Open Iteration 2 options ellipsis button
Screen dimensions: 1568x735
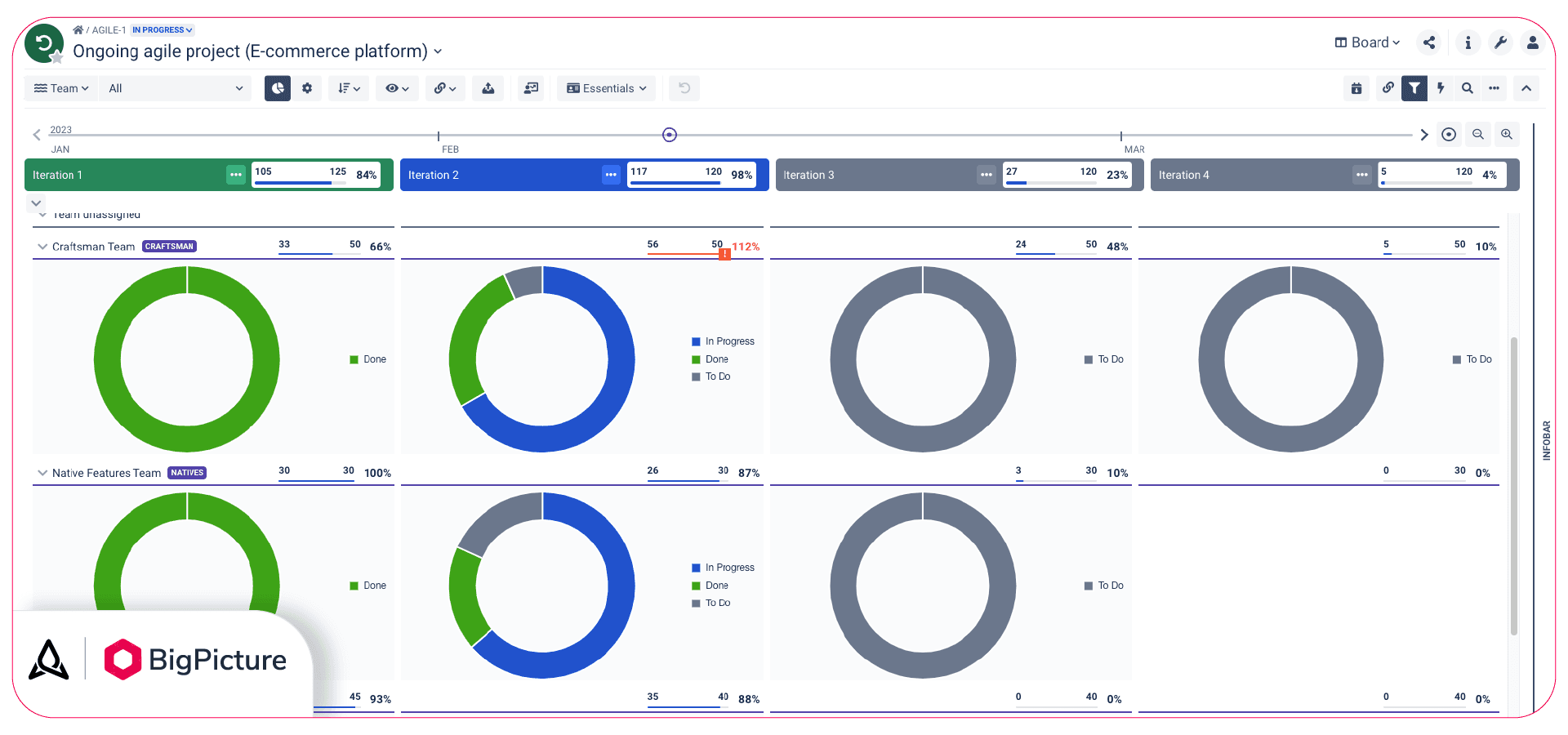tap(611, 175)
